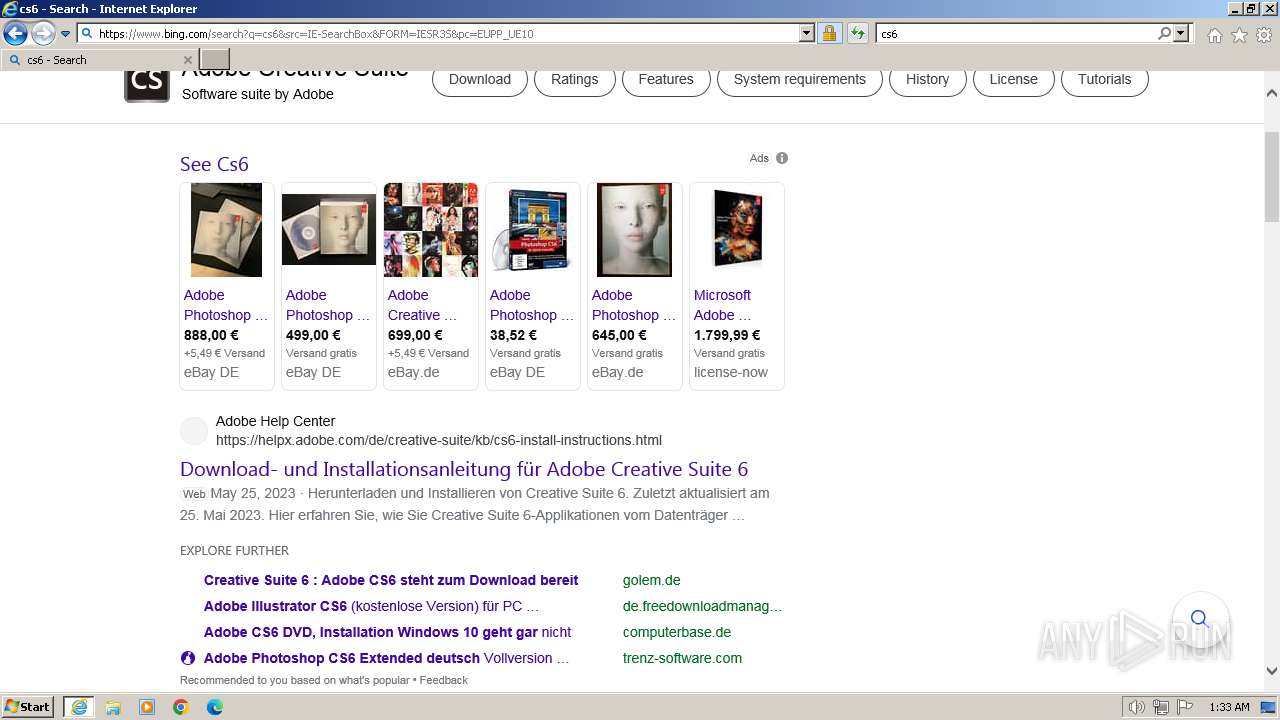
Task: Select the System requirements pill
Action: 800,79
